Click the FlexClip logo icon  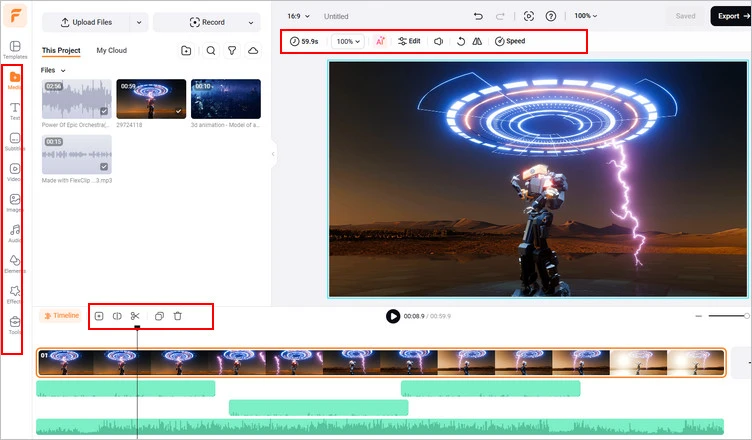point(15,16)
